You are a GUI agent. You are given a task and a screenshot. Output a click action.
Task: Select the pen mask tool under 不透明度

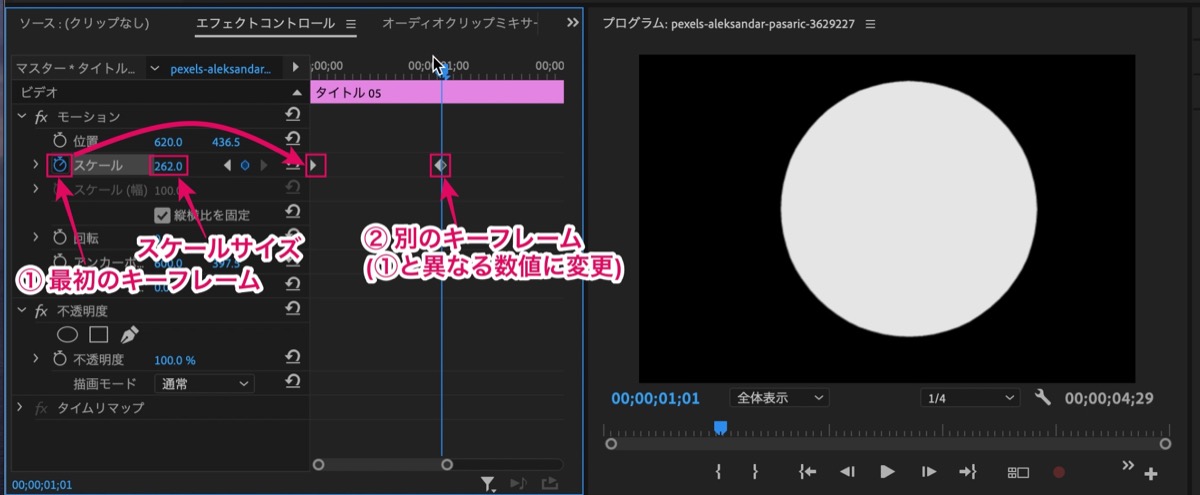[130, 334]
